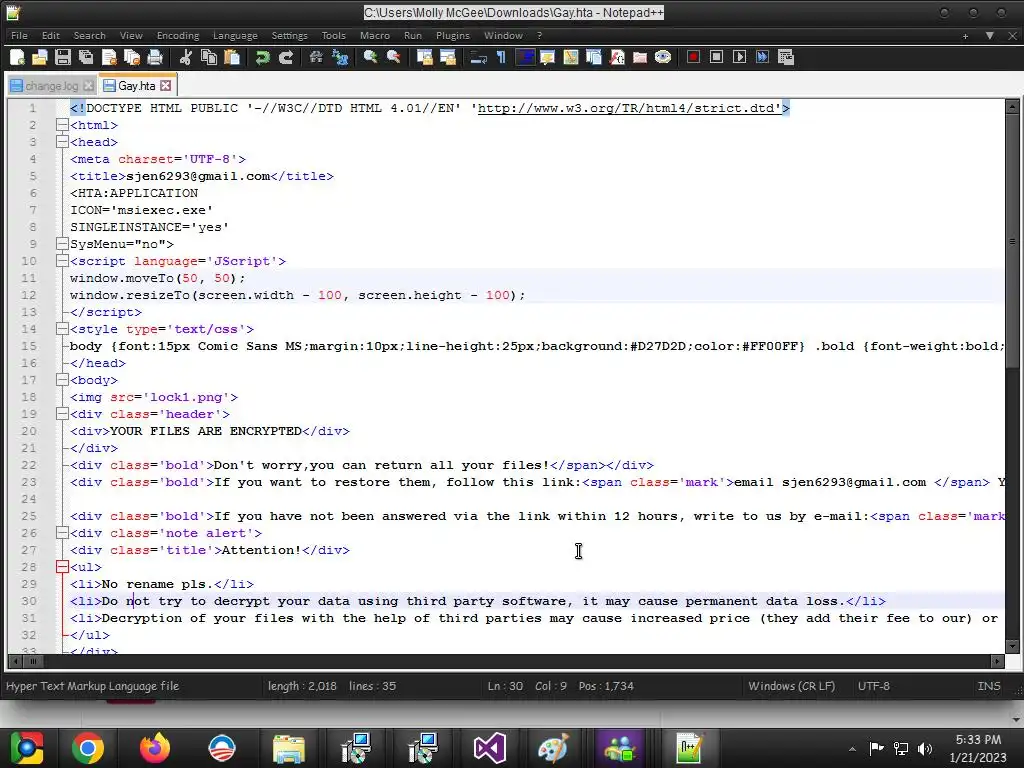1024x768 pixels.
Task: Open Visual Studio from the taskbar
Action: pos(489,748)
